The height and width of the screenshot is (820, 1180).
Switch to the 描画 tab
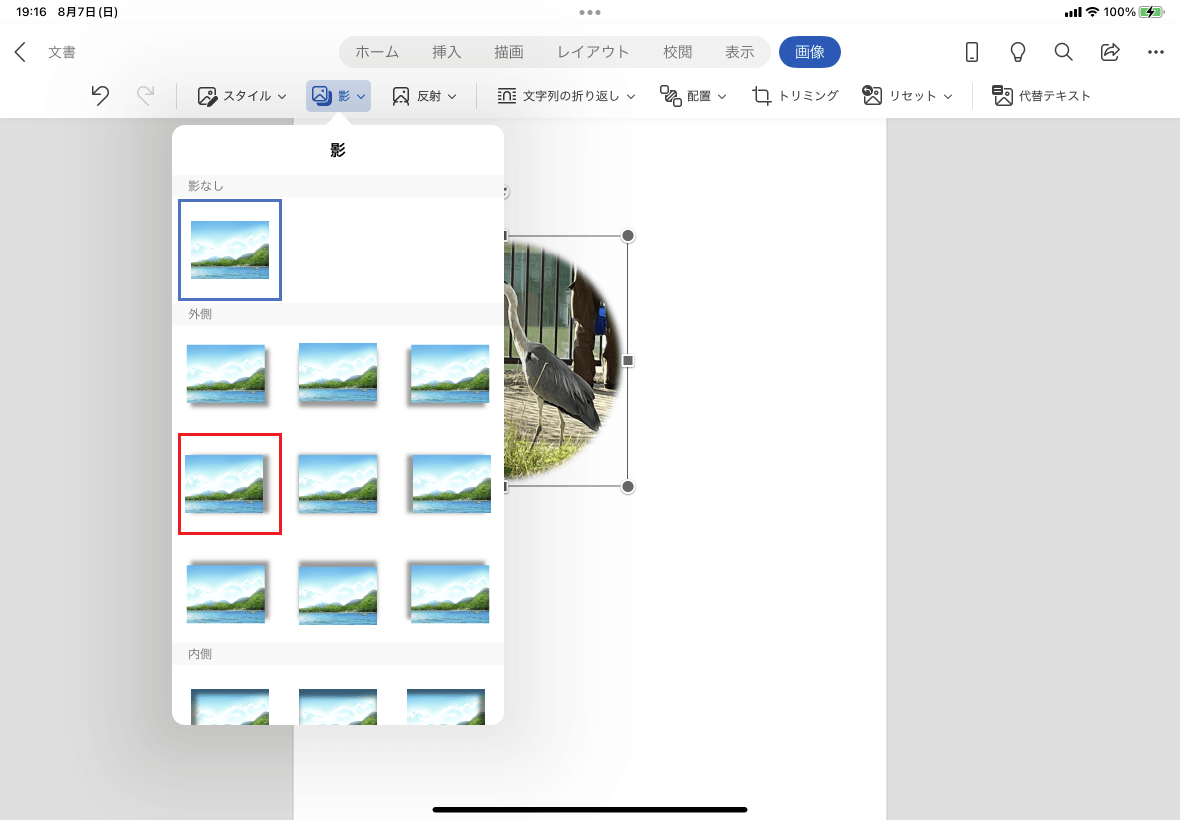(509, 52)
